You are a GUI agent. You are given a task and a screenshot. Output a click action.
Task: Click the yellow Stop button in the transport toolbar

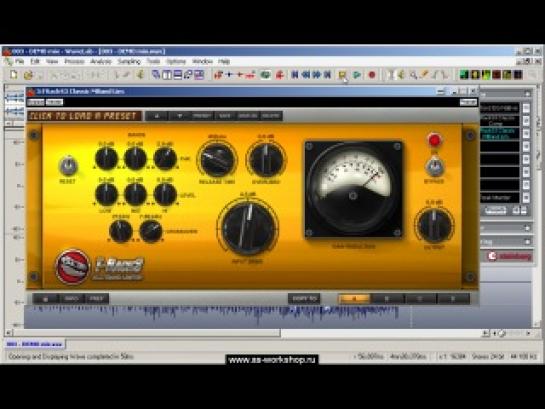[342, 74]
